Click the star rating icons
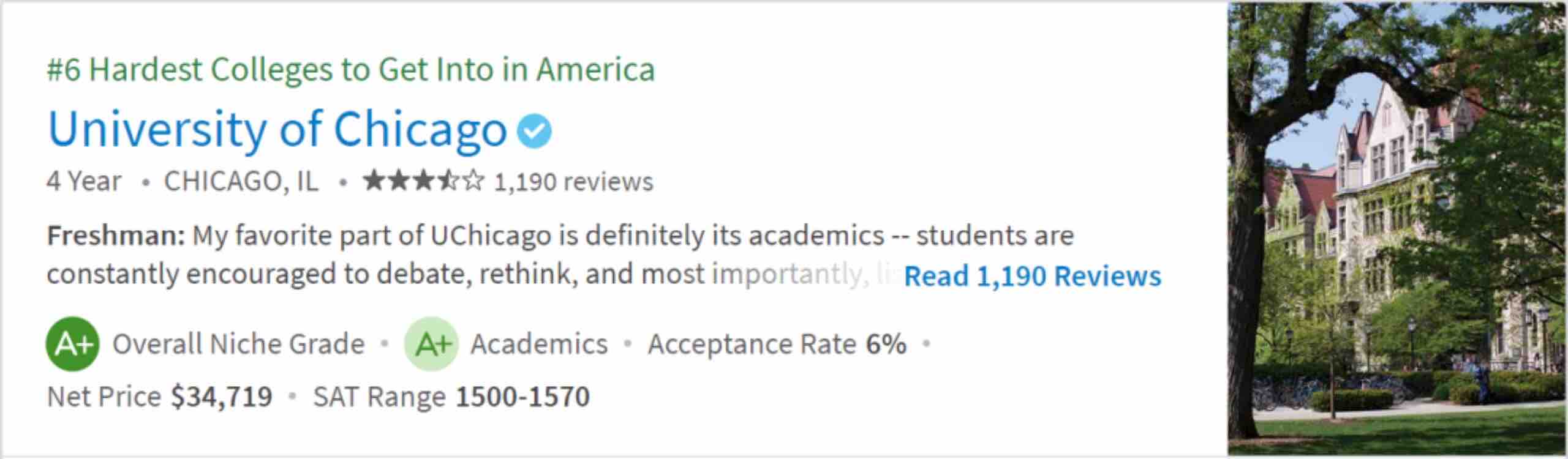Screen dimensions: 1568x459 pyautogui.click(x=423, y=181)
